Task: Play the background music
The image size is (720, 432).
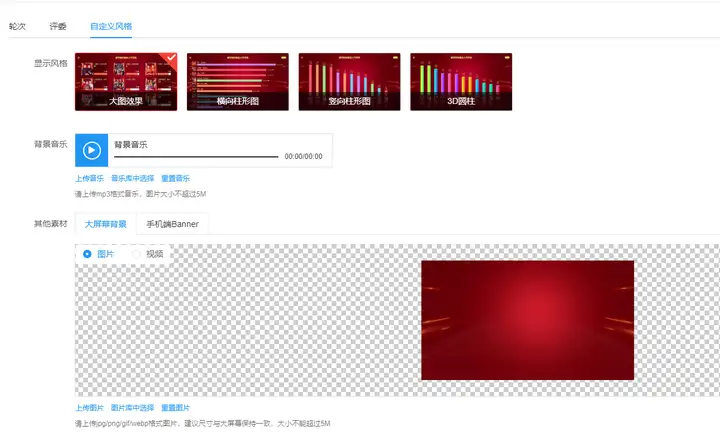Action: tap(91, 150)
